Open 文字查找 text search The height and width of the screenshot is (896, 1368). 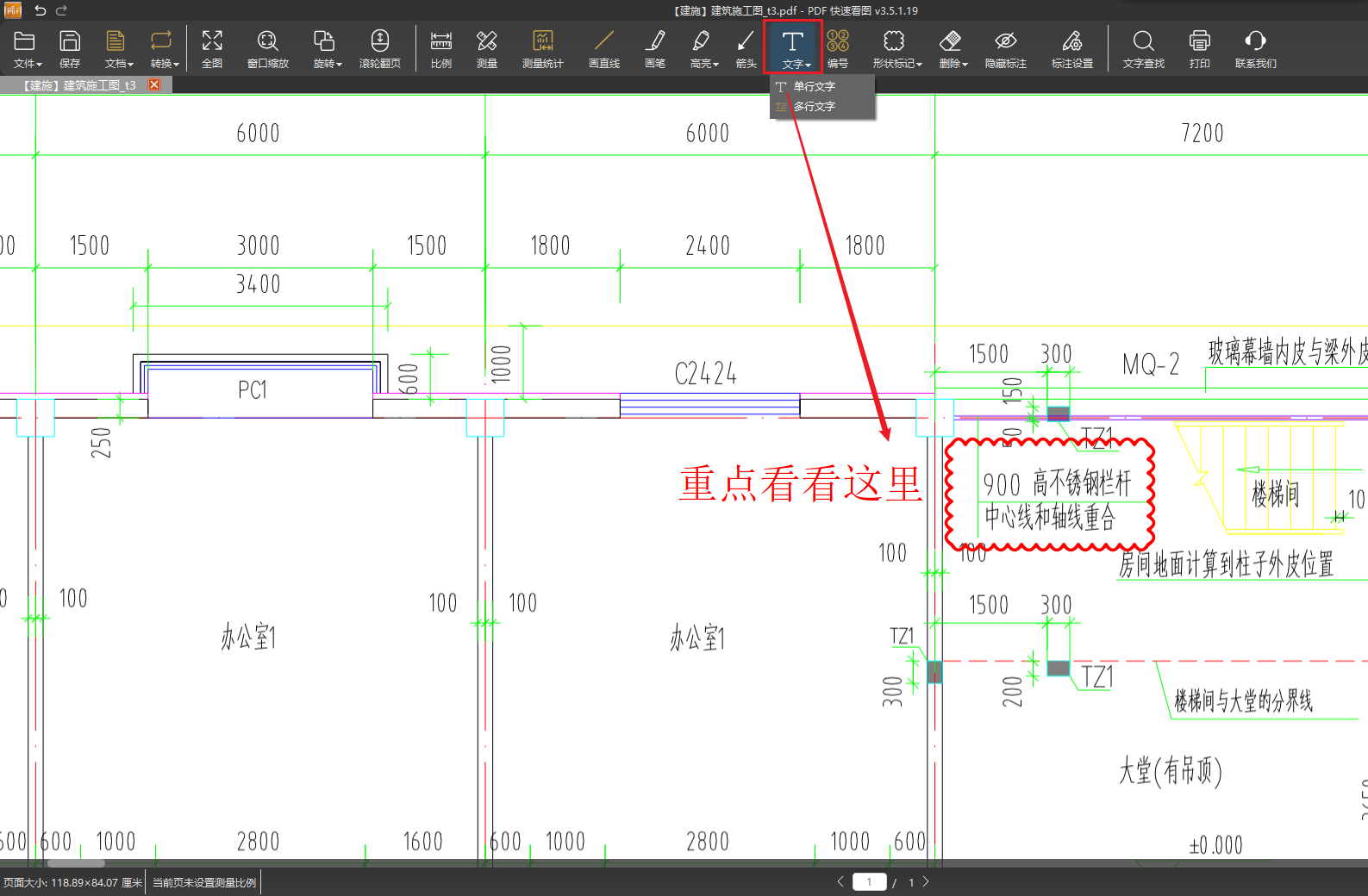pyautogui.click(x=1144, y=40)
